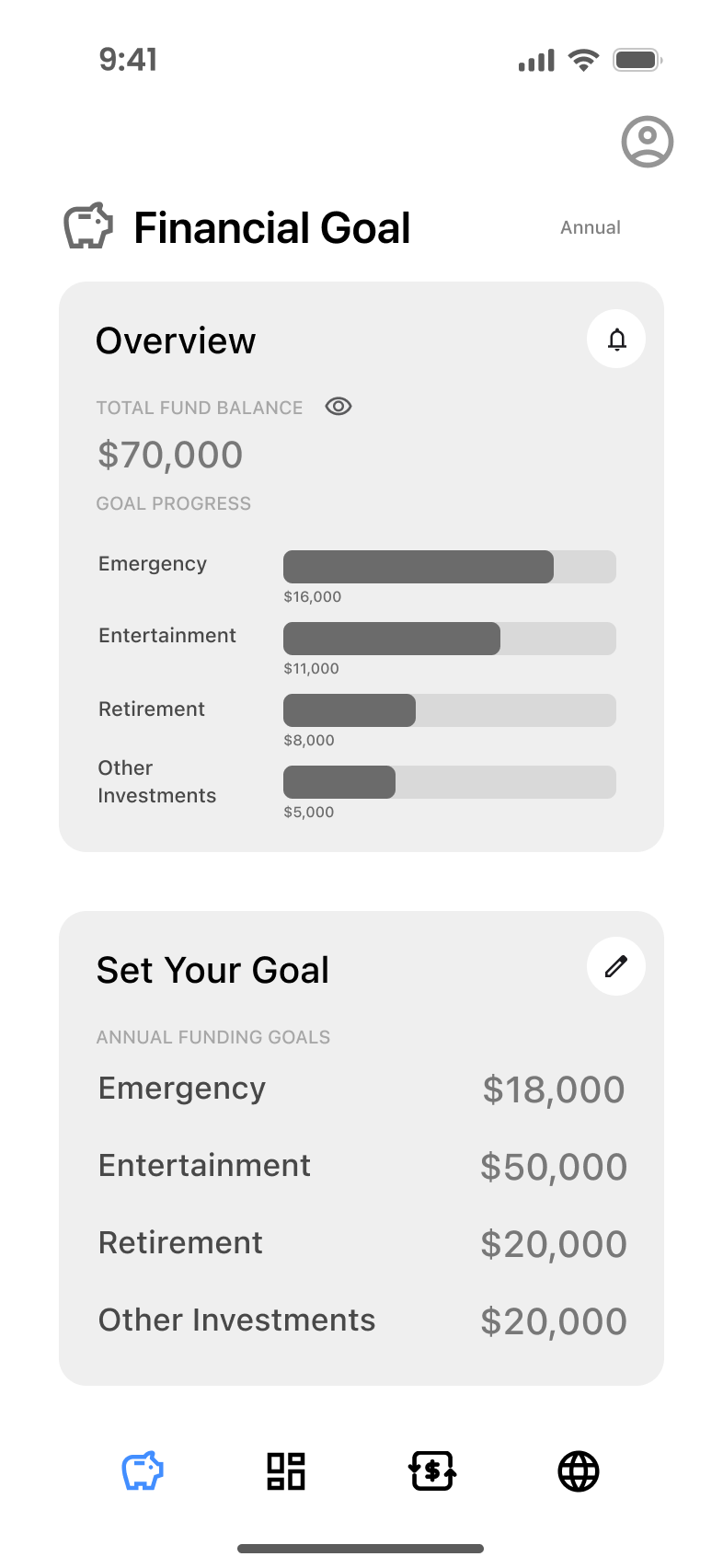The width and height of the screenshot is (723, 1568).
Task: Select the Retirement $20,000 goal amount
Action: coord(554,1244)
